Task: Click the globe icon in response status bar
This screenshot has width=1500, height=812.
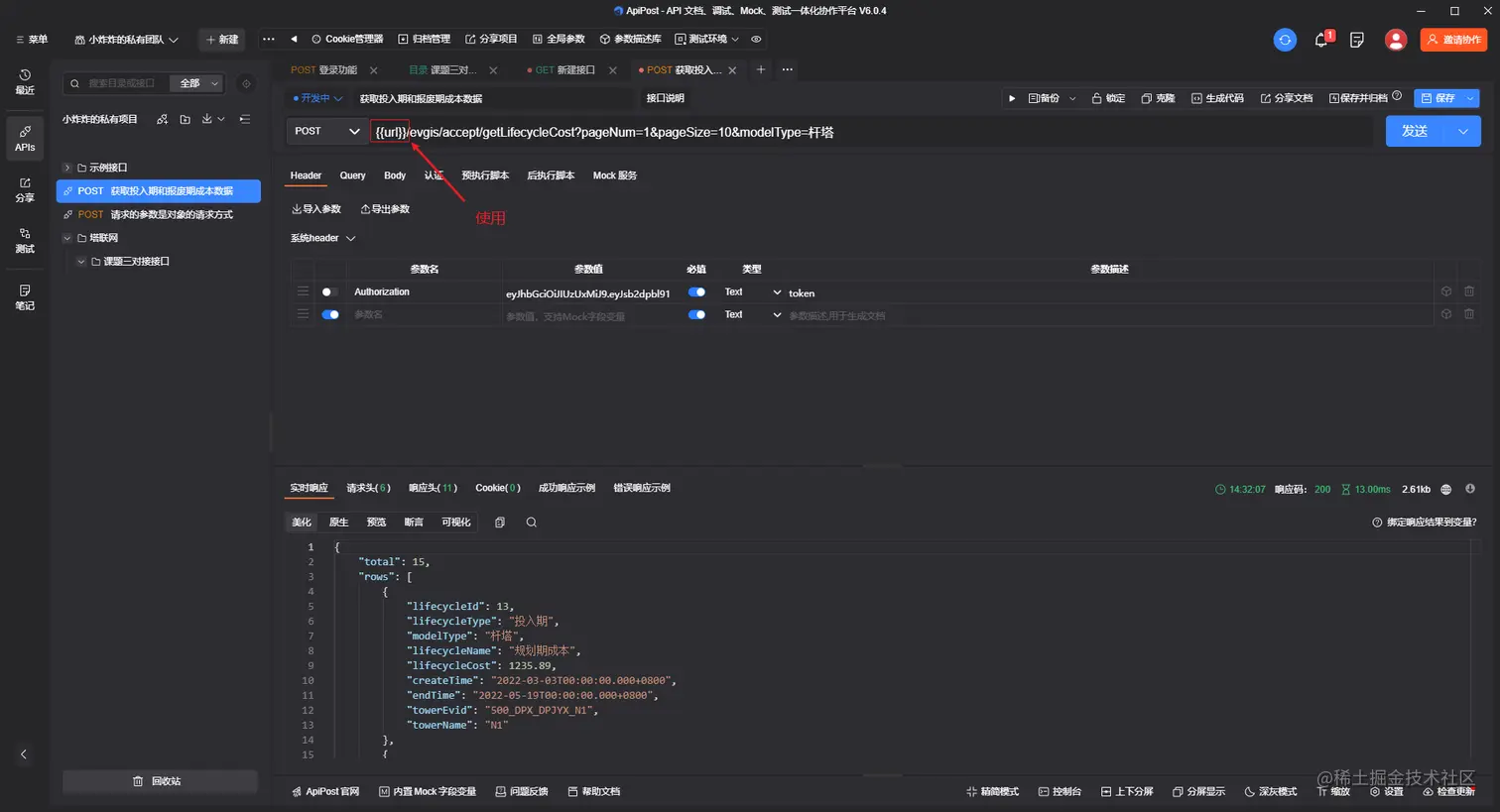Action: [x=1445, y=489]
